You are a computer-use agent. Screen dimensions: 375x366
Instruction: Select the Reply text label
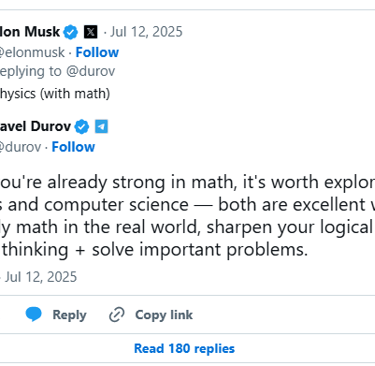[69, 315]
